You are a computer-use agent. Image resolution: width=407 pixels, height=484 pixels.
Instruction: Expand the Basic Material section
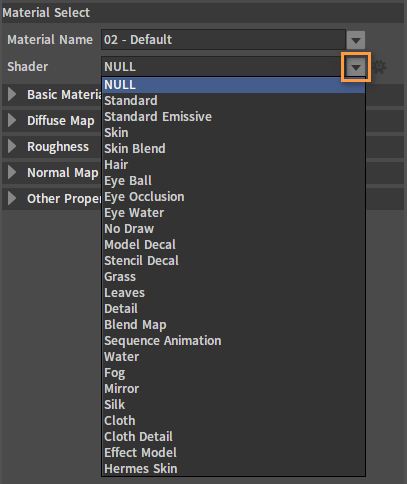(12, 94)
